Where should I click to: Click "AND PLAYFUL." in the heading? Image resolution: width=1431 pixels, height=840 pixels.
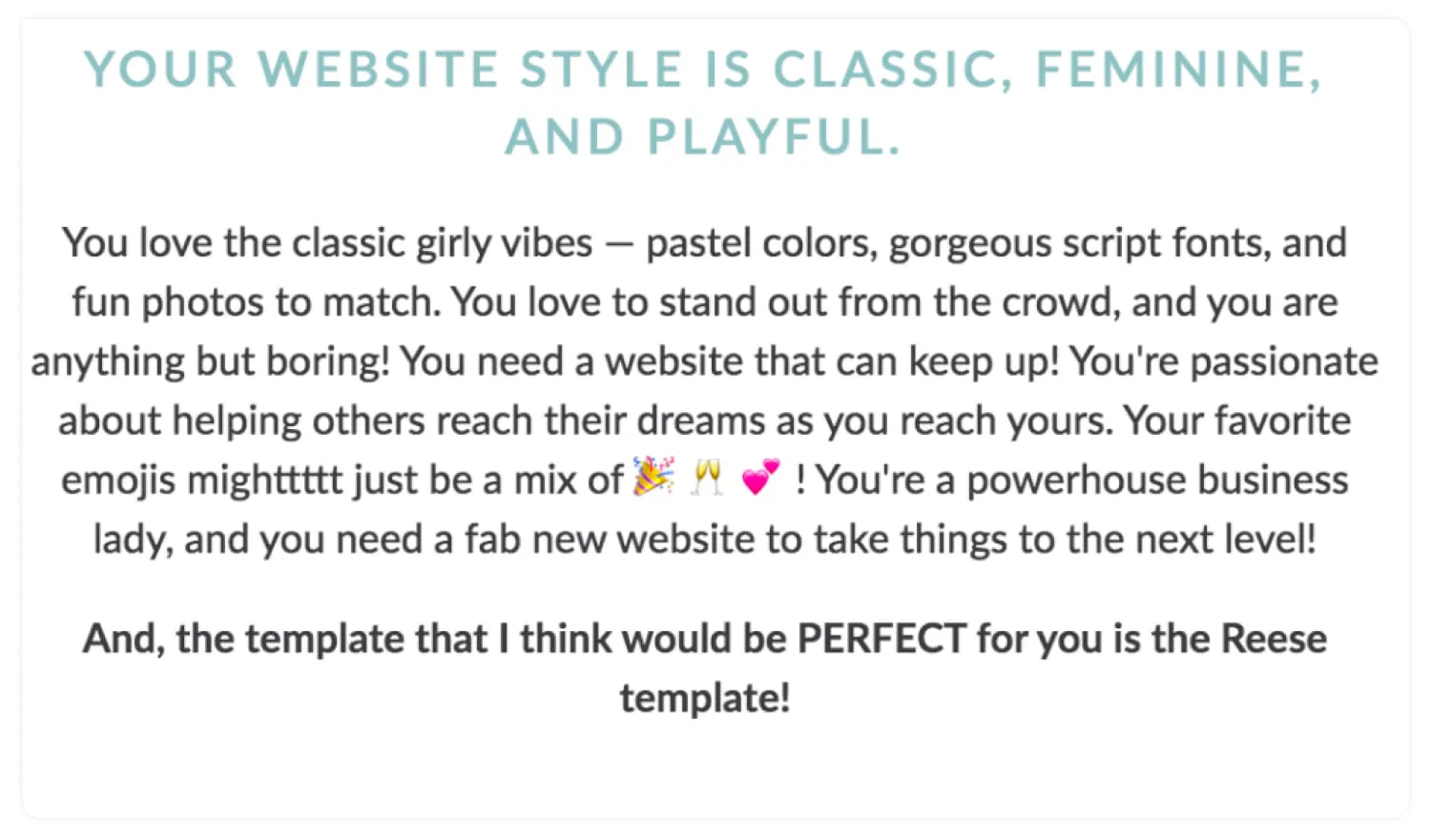pos(703,137)
